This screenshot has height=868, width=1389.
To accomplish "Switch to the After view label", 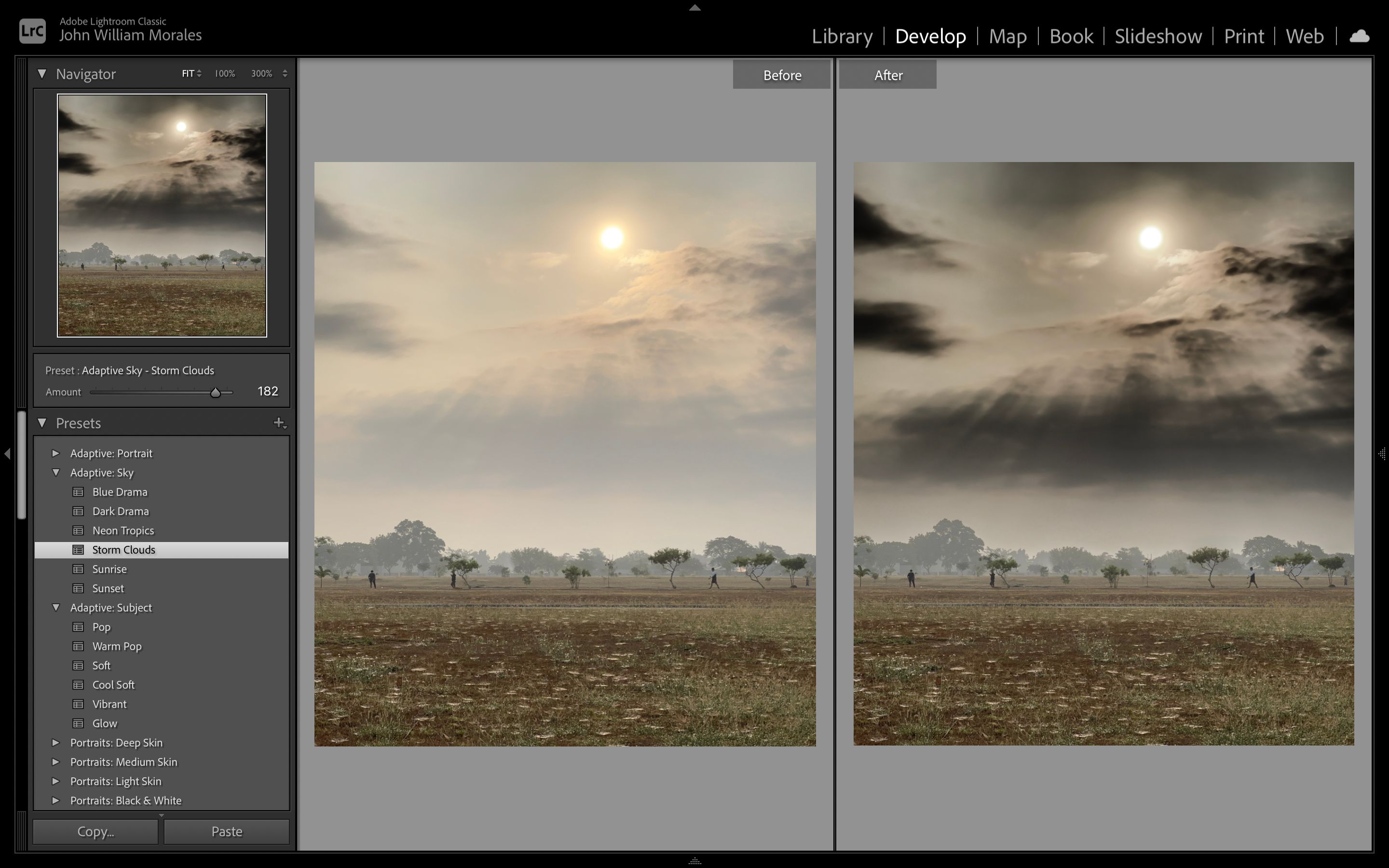I will click(x=887, y=75).
